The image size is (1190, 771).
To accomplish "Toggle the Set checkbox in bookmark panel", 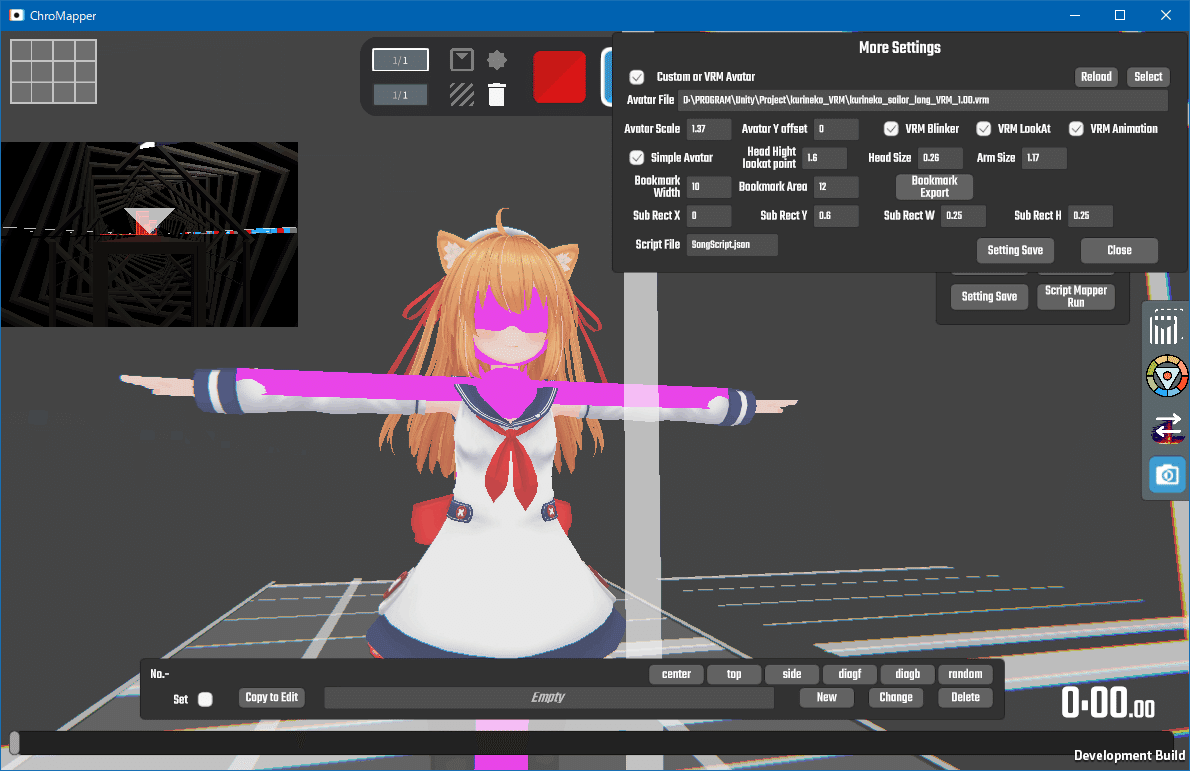I will point(205,699).
